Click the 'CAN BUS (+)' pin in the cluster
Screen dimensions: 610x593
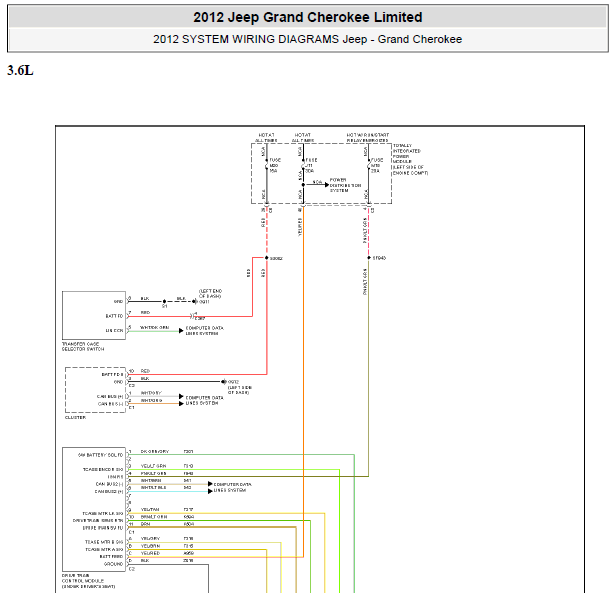(x=110, y=397)
